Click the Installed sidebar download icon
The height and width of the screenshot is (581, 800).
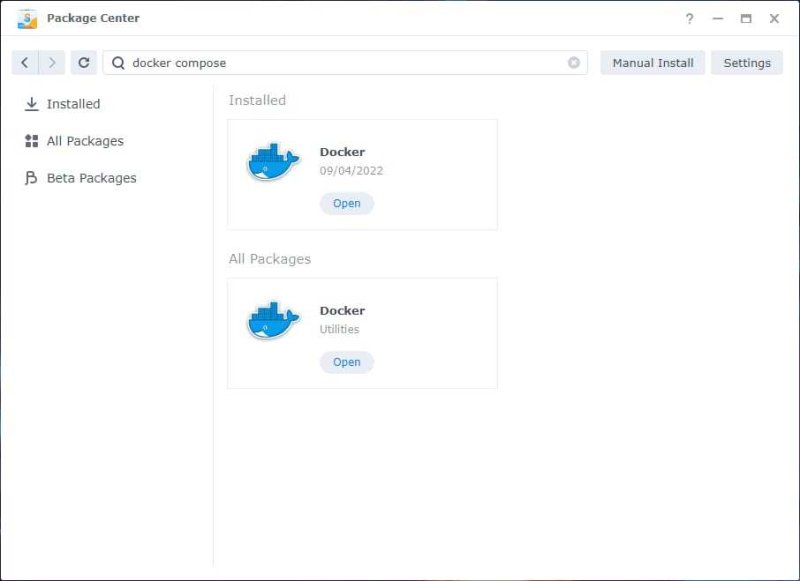click(32, 103)
